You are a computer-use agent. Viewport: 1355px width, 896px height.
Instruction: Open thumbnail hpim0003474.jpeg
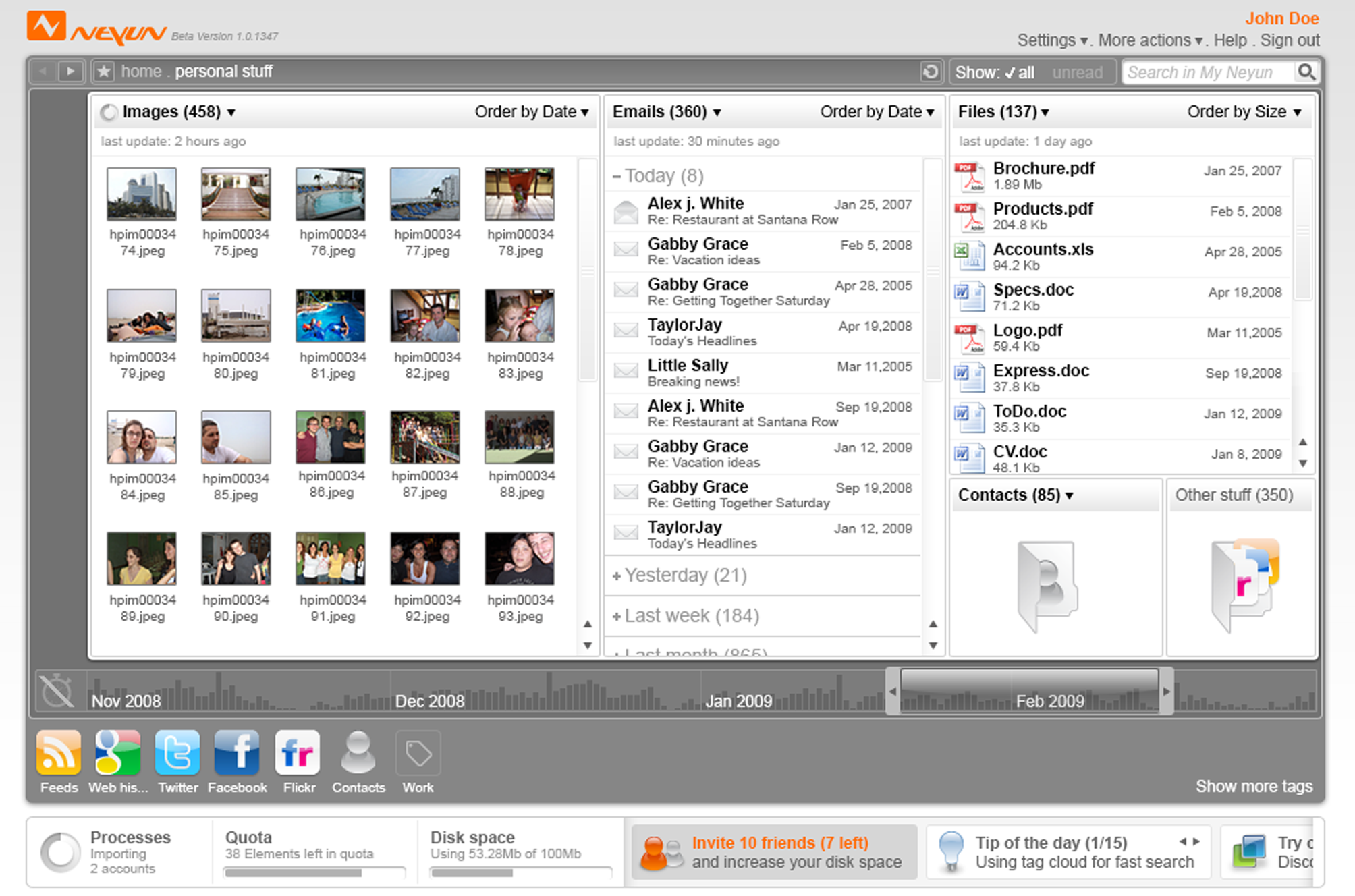coord(142,194)
